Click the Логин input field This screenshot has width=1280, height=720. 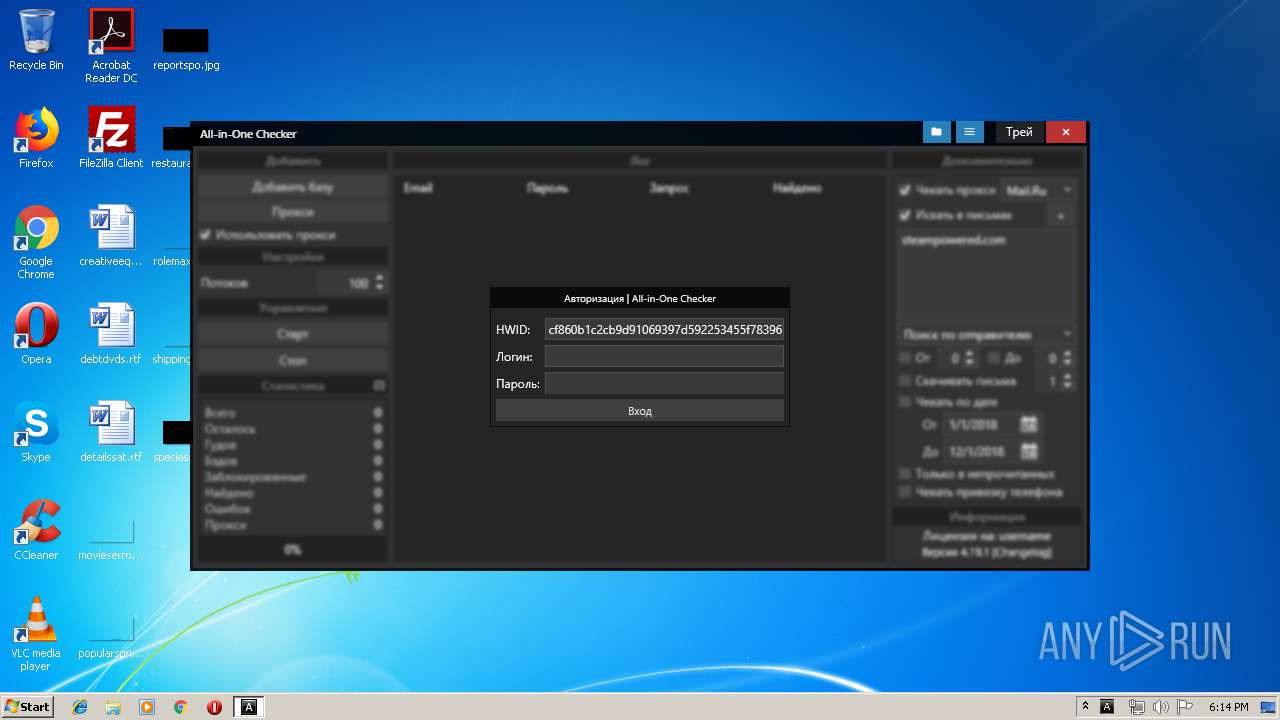click(x=664, y=357)
